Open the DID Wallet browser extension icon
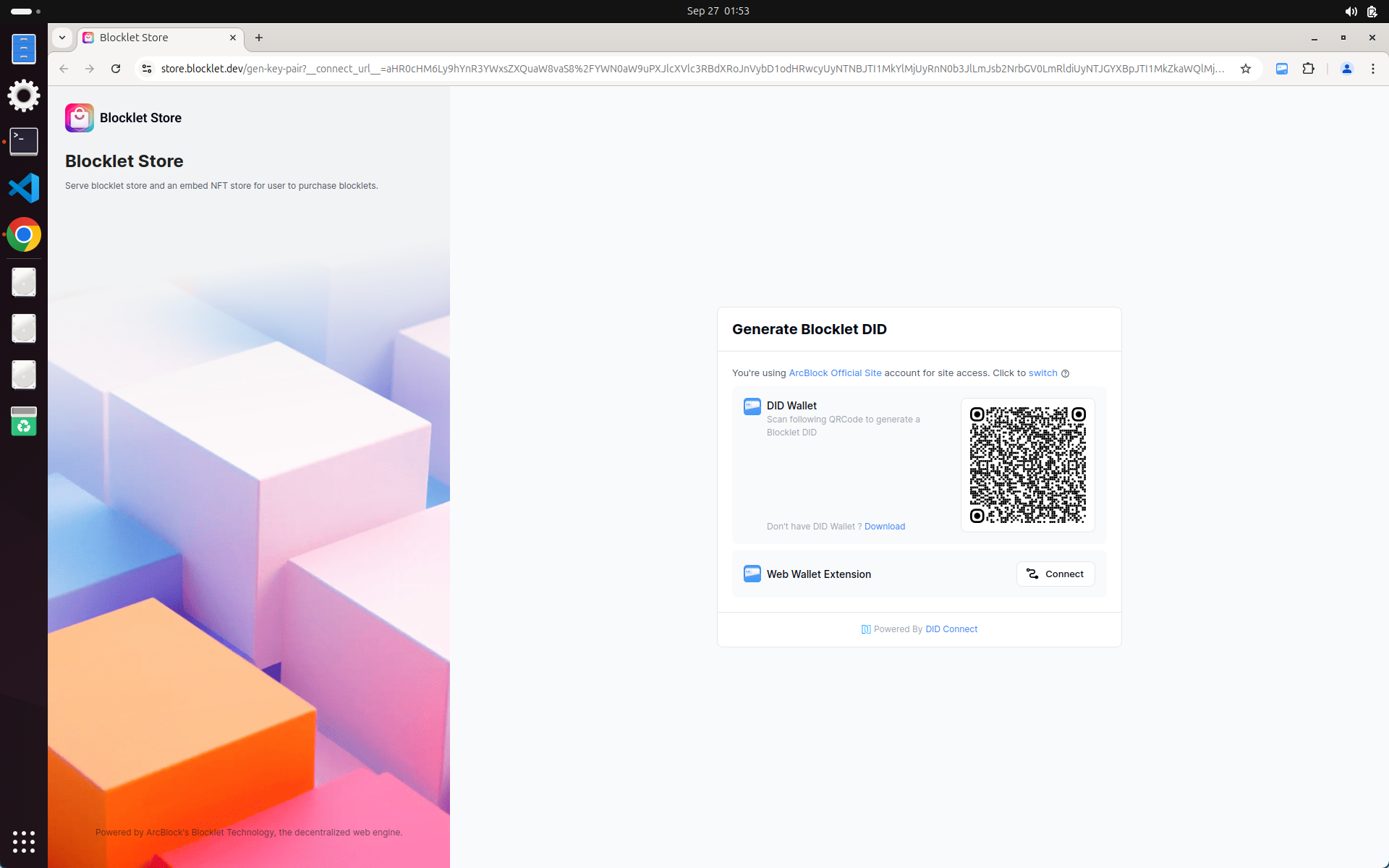The width and height of the screenshot is (1389, 868). [1281, 69]
